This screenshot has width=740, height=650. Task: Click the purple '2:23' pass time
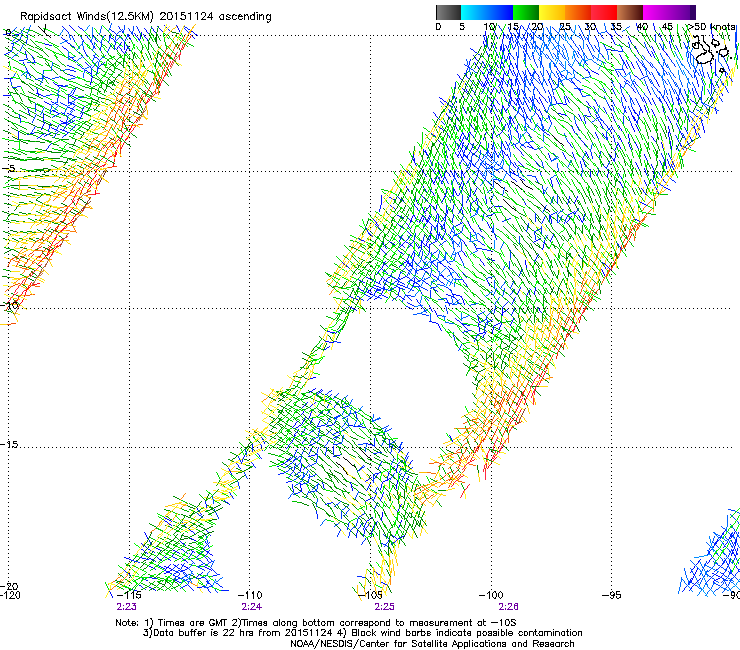(126, 607)
